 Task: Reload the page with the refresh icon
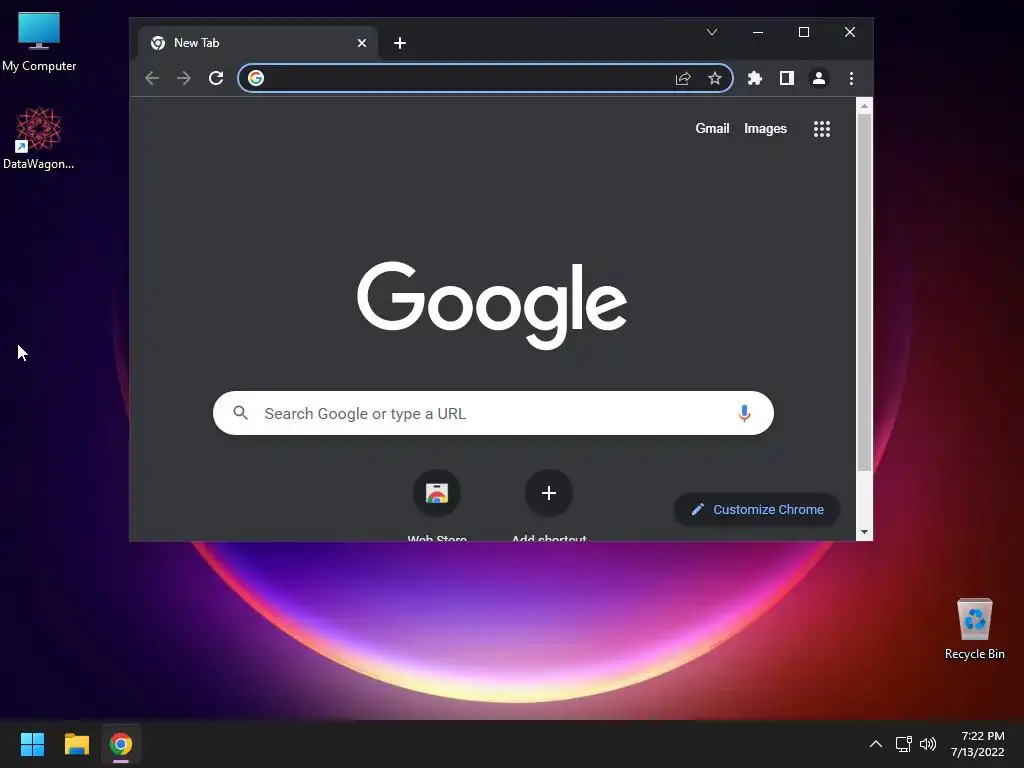coord(216,78)
